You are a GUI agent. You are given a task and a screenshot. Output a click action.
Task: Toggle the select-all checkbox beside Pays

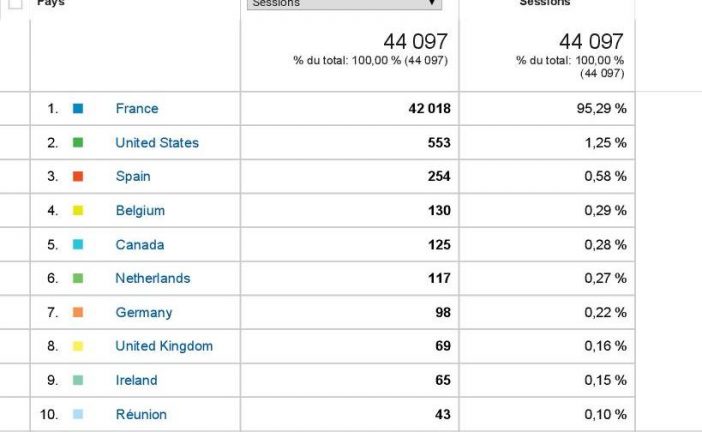point(15,3)
